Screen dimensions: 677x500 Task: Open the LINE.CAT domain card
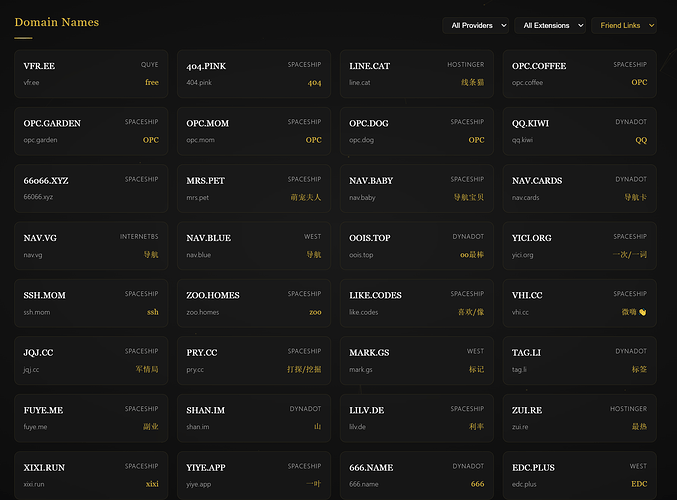(x=417, y=74)
